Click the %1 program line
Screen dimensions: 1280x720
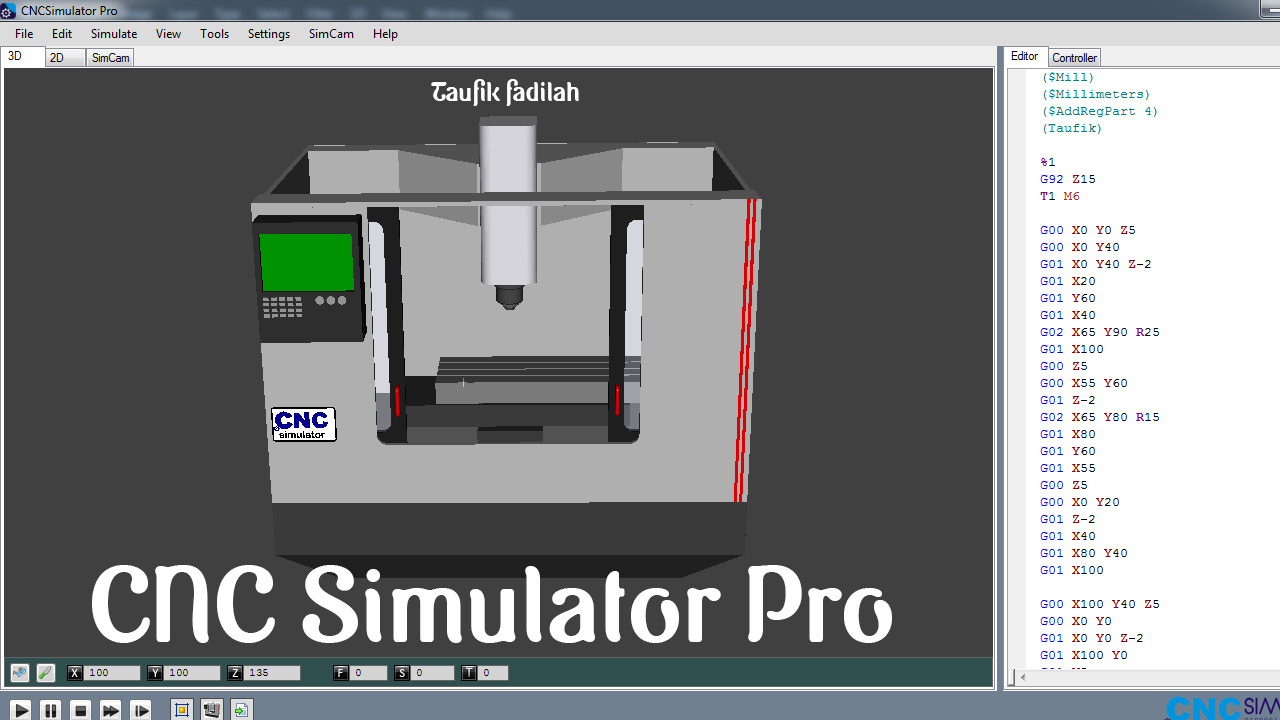tap(1048, 162)
